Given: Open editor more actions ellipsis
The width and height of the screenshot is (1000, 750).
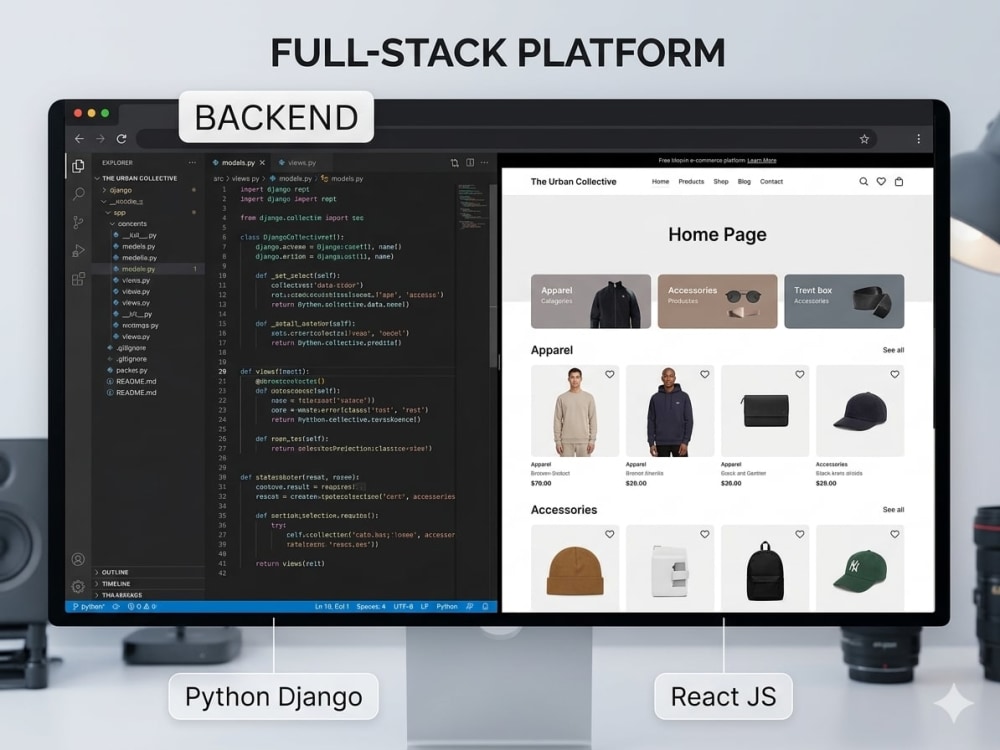Looking at the screenshot, I should pyautogui.click(x=485, y=163).
